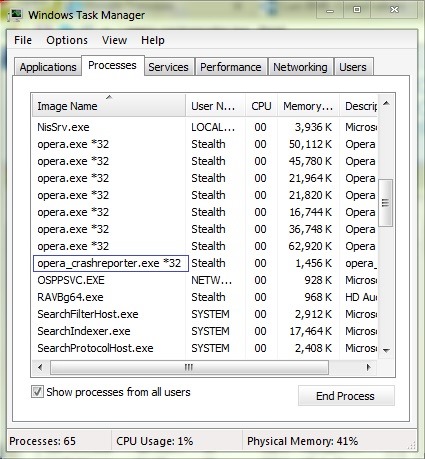Close the Windows Task Manager window
This screenshot has height=459, width=425.
pos(394,10)
